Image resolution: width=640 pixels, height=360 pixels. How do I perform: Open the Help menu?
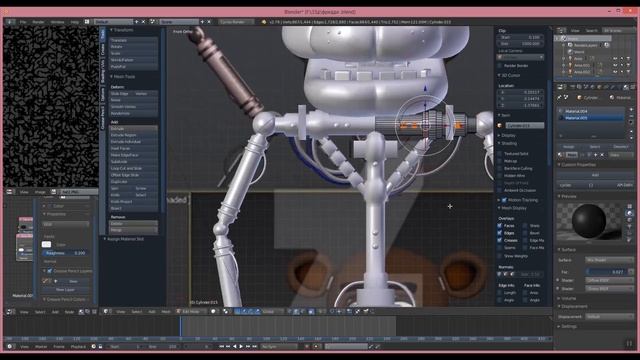75,22
